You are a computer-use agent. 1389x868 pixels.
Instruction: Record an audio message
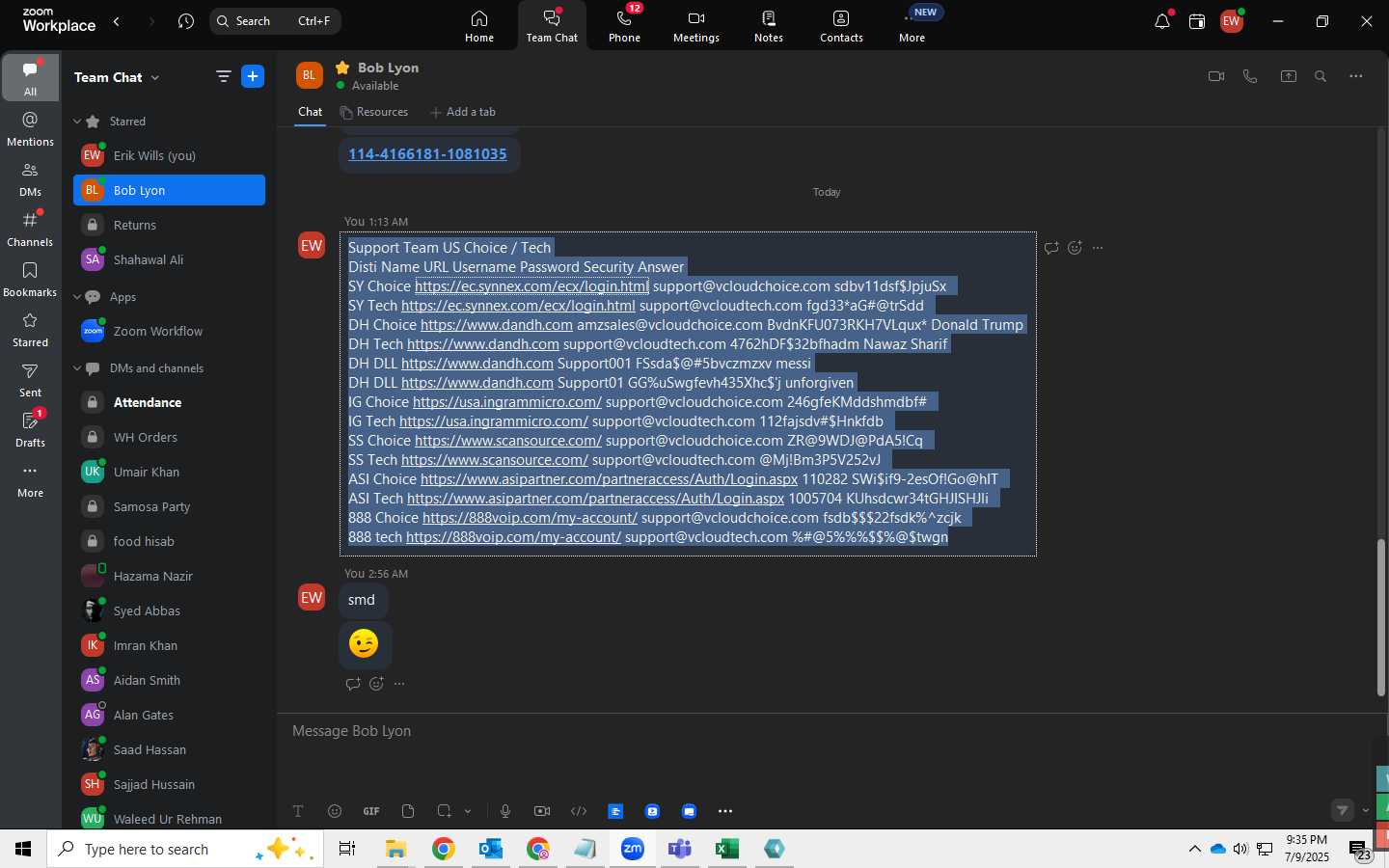point(505,811)
